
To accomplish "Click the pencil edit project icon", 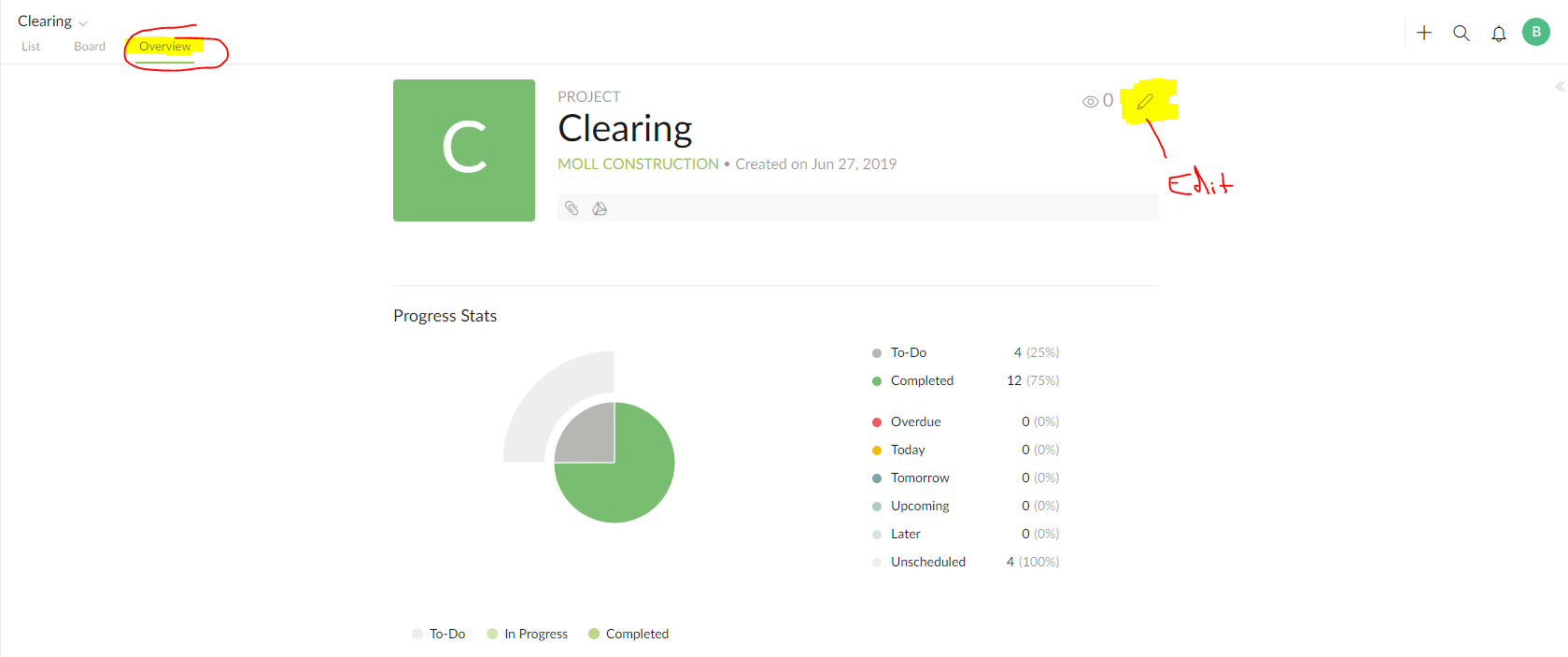I will (x=1145, y=101).
